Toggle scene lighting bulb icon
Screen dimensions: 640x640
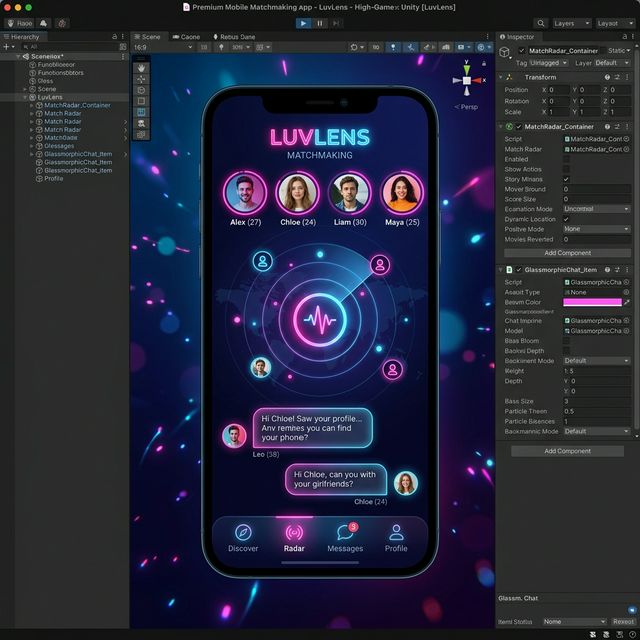point(393,47)
